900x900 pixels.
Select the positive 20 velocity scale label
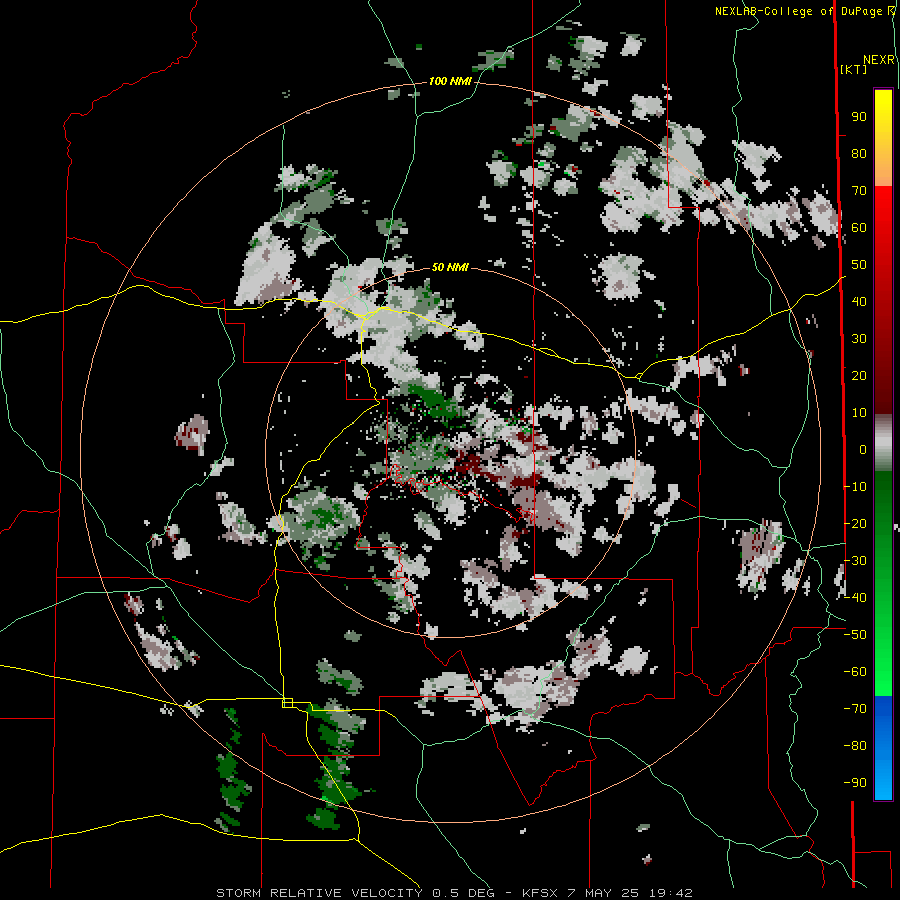859,376
